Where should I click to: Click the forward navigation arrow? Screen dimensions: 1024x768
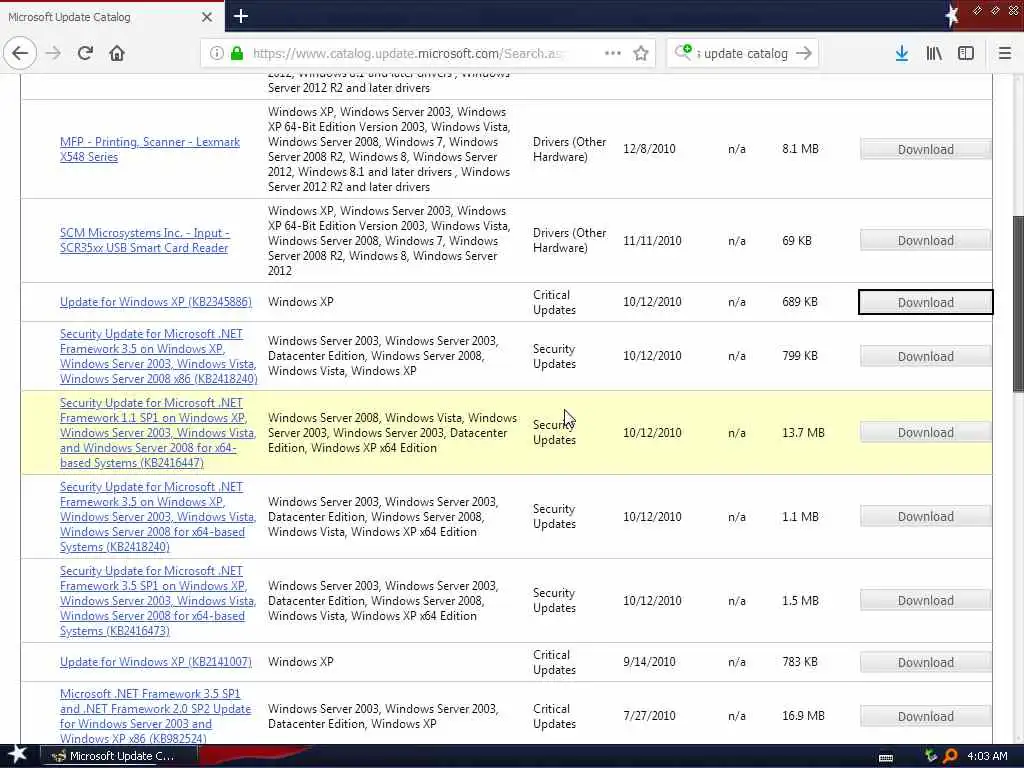(x=54, y=53)
